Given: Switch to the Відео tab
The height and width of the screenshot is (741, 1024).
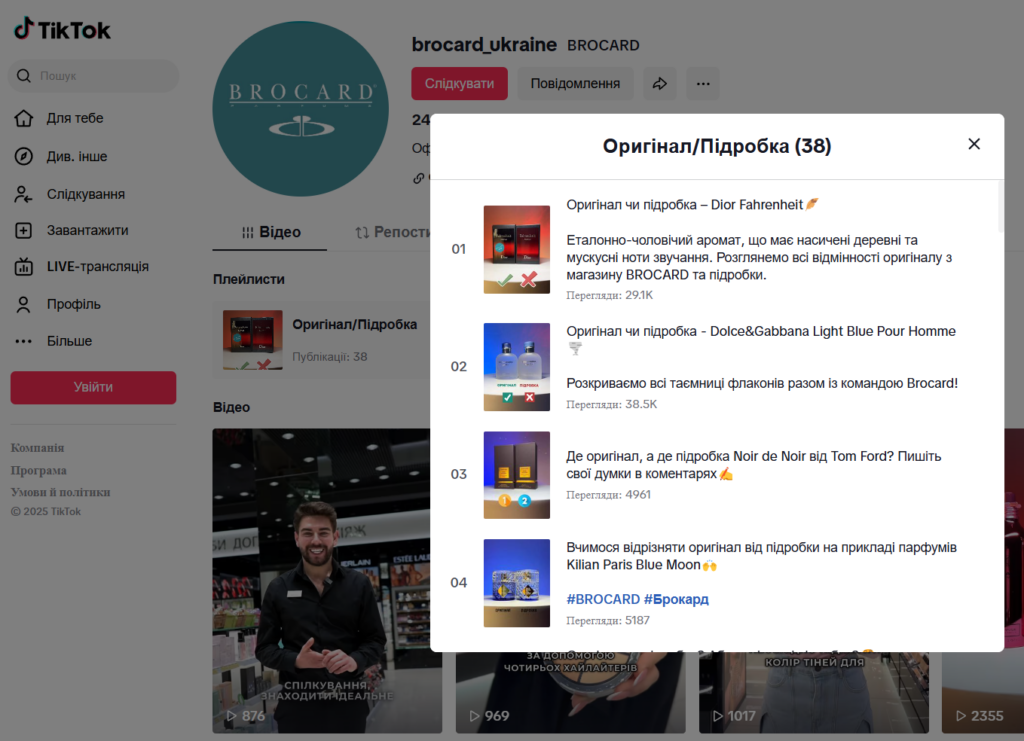Looking at the screenshot, I should (x=270, y=232).
